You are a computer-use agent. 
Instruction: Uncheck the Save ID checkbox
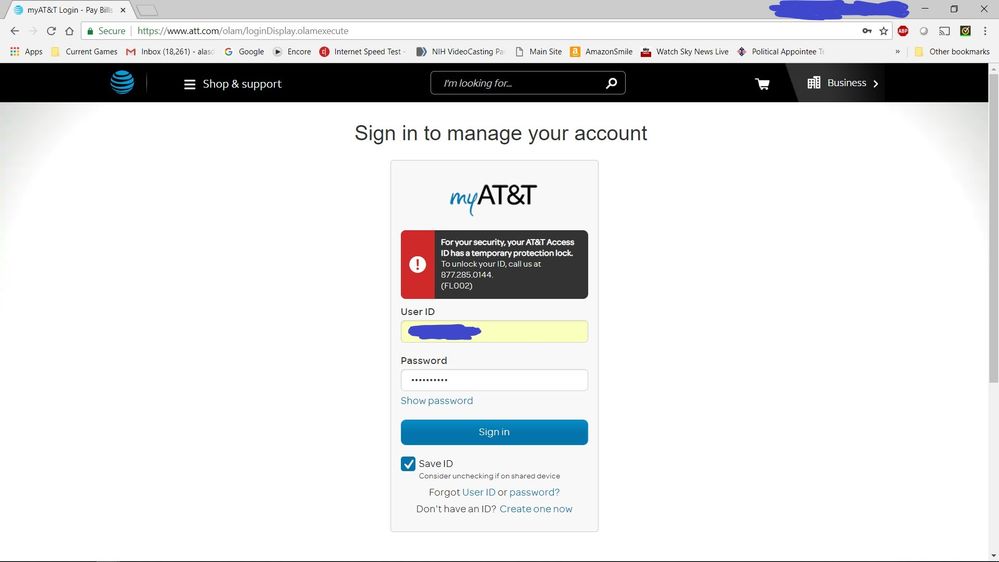pyautogui.click(x=408, y=464)
